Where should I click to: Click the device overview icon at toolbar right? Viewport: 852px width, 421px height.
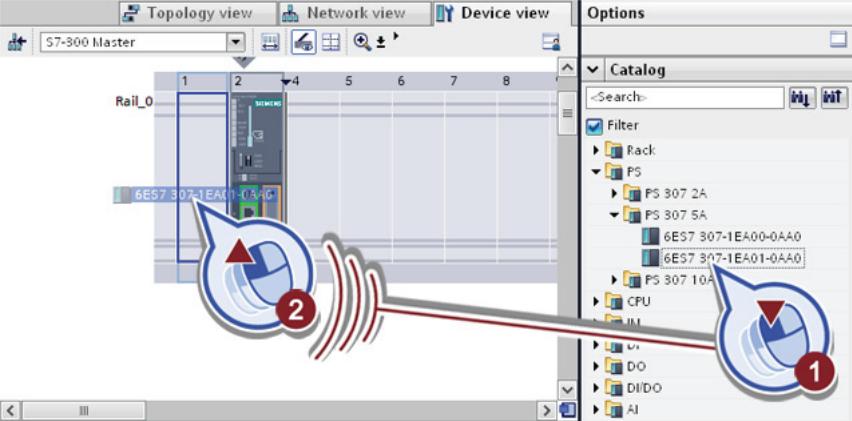551,42
